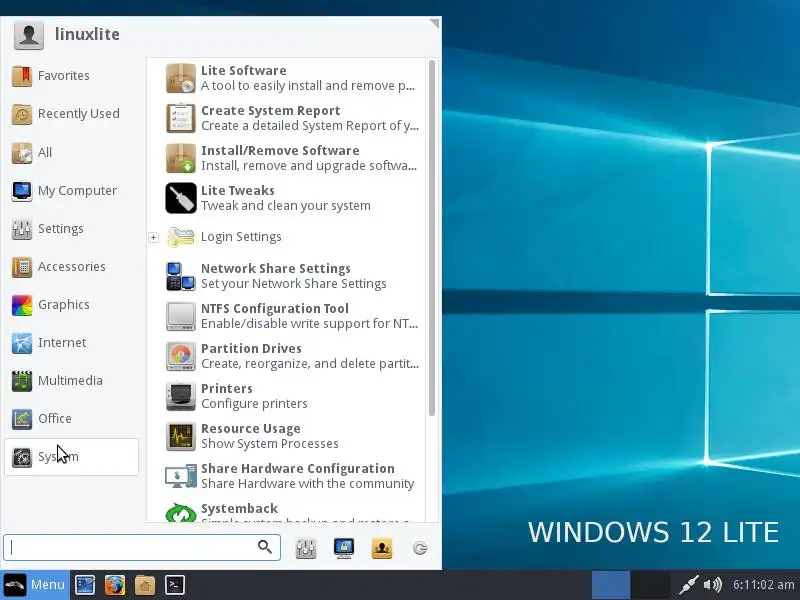Screen dimensions: 800x600
Task: Click the linuxlite user avatar icon
Action: [x=29, y=35]
